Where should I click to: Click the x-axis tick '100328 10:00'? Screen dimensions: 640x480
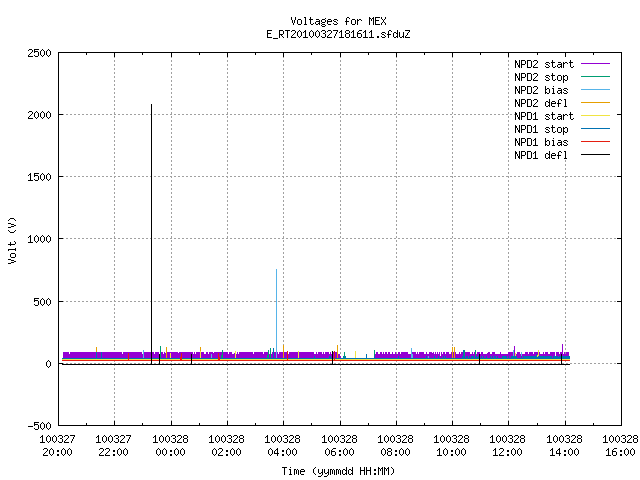[x=451, y=446]
